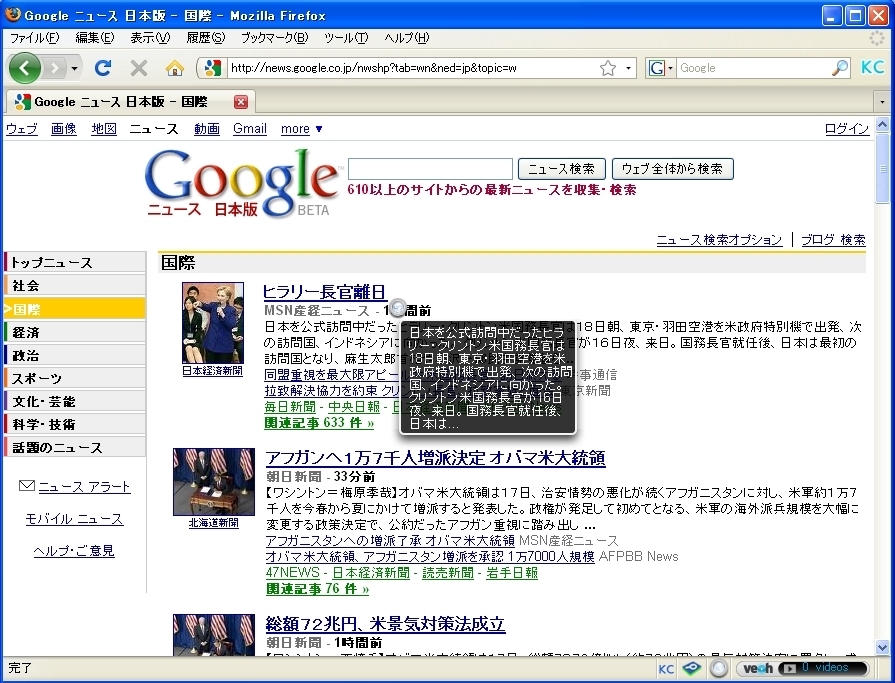
Task: Click the magnifier search icon in search bar
Action: 840,68
